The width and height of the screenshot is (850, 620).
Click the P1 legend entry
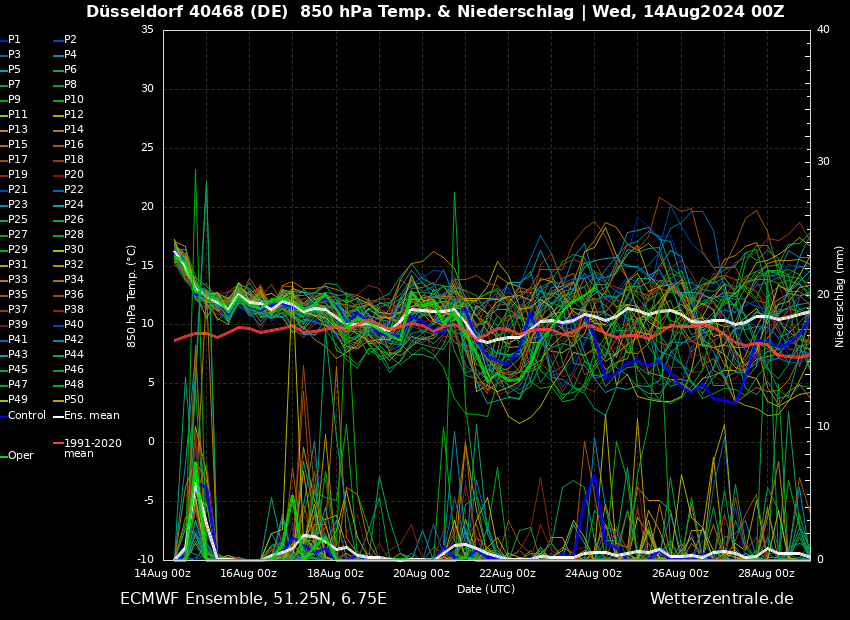[x=14, y=40]
